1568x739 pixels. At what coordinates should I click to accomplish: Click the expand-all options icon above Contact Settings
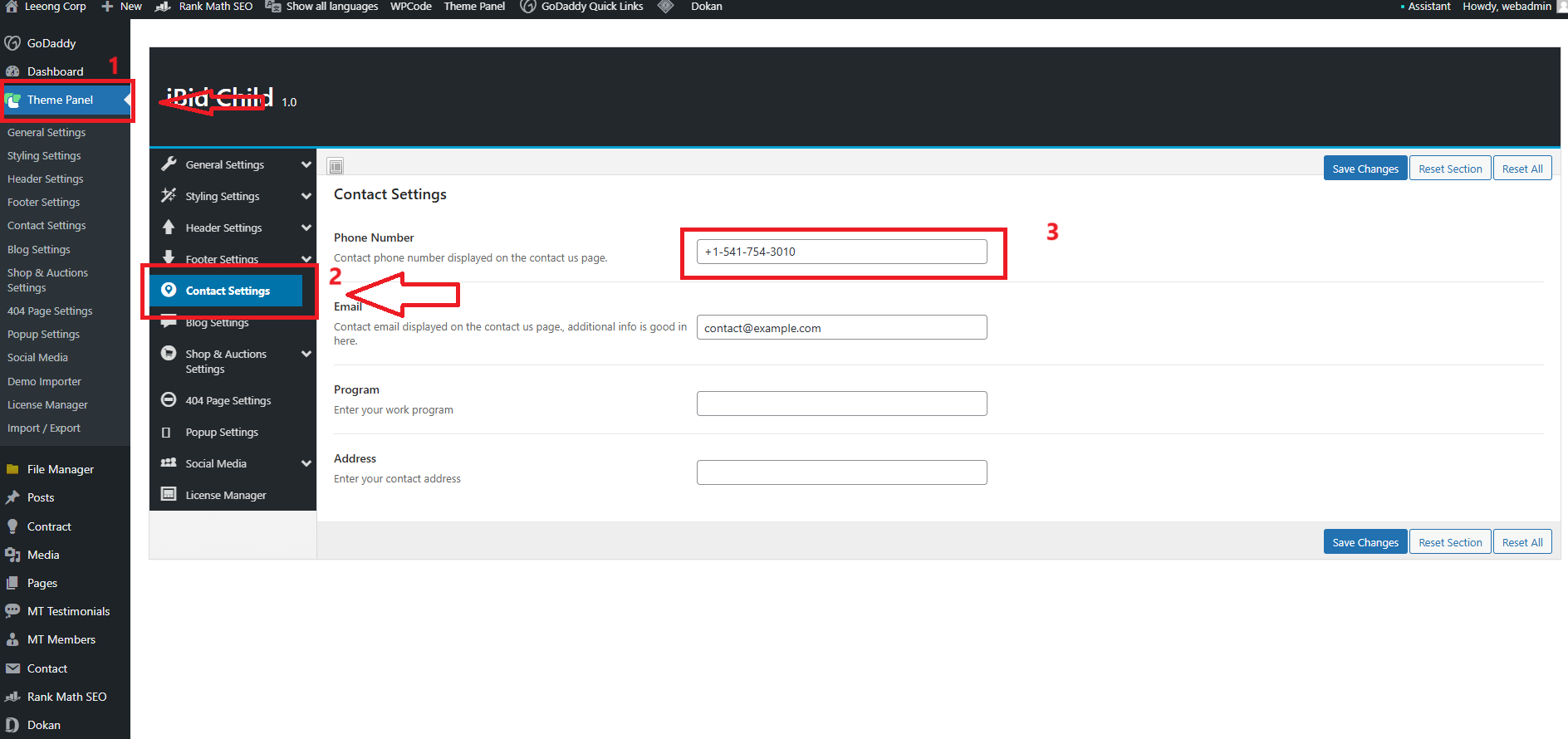(x=336, y=167)
